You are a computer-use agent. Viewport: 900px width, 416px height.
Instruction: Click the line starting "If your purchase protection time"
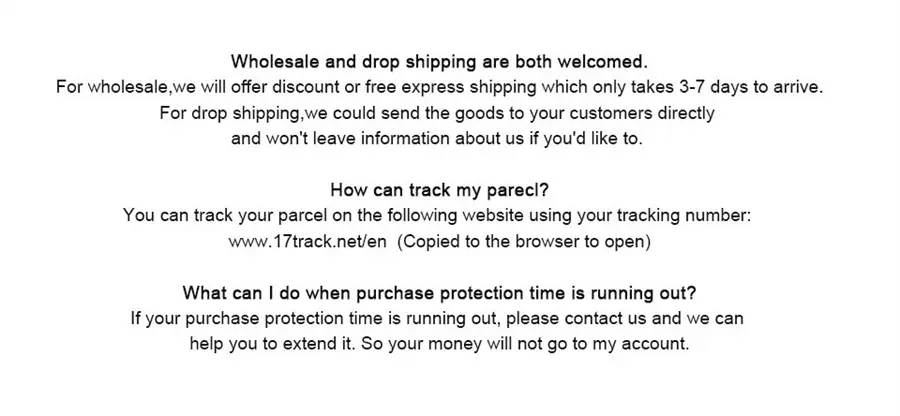pos(437,319)
